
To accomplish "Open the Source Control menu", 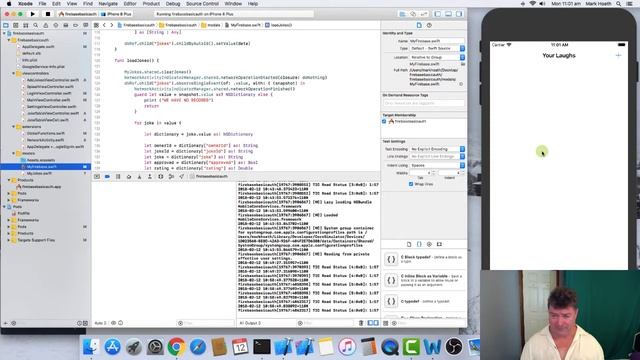I will 202,4.
